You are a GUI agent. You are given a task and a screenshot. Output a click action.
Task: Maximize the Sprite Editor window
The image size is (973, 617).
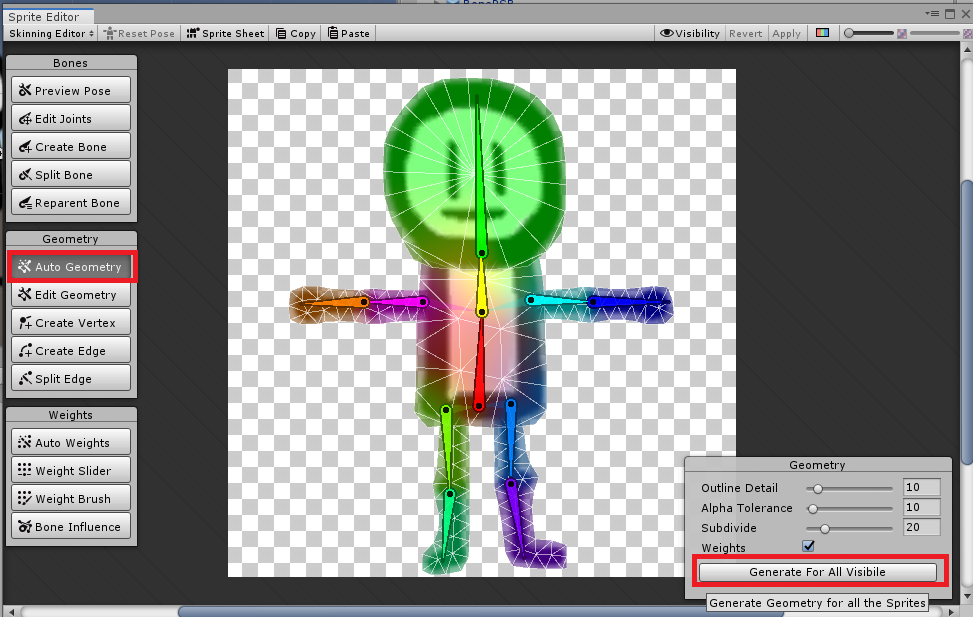pyautogui.click(x=949, y=13)
